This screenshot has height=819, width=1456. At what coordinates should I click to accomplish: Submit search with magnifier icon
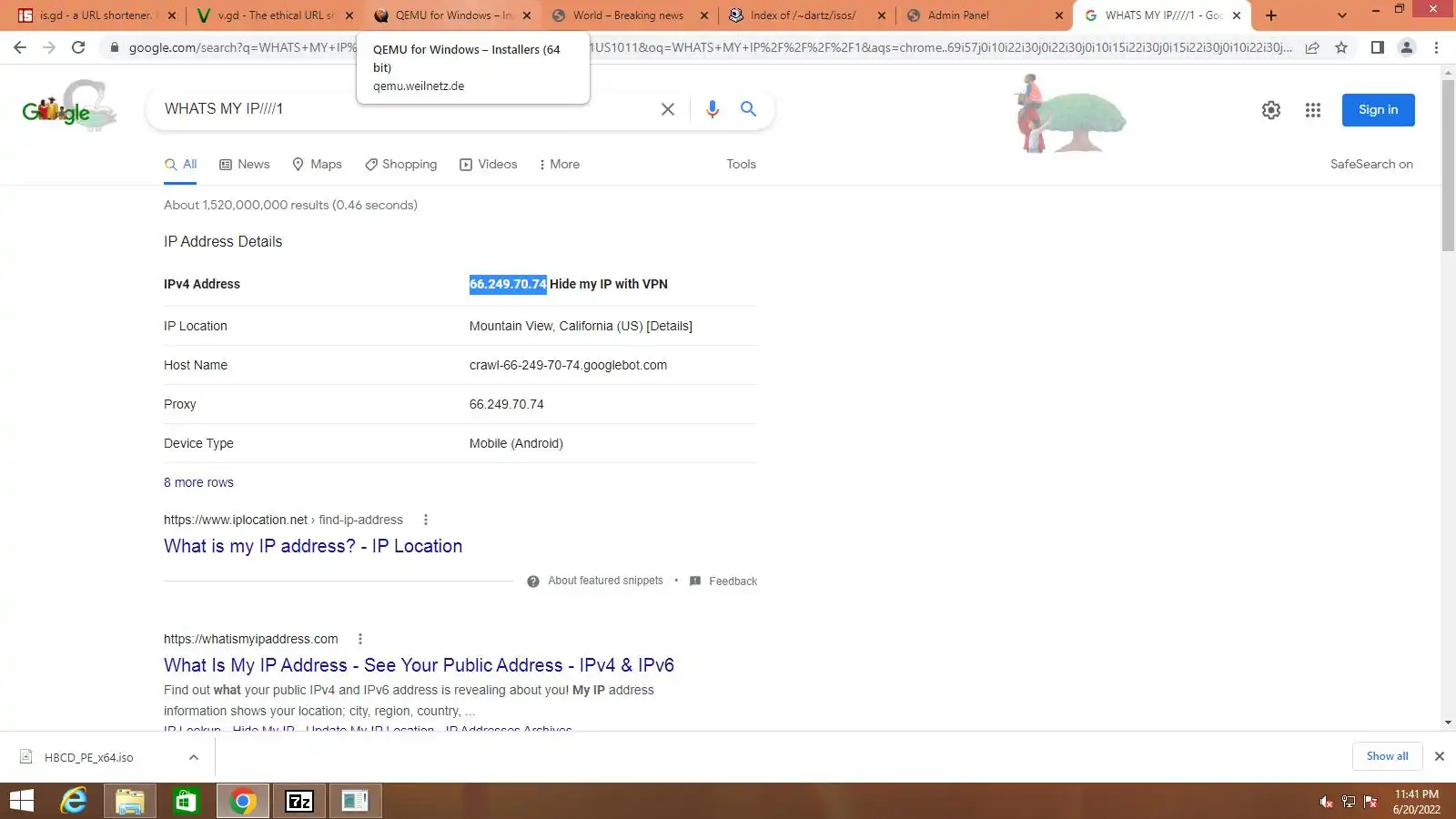click(748, 109)
